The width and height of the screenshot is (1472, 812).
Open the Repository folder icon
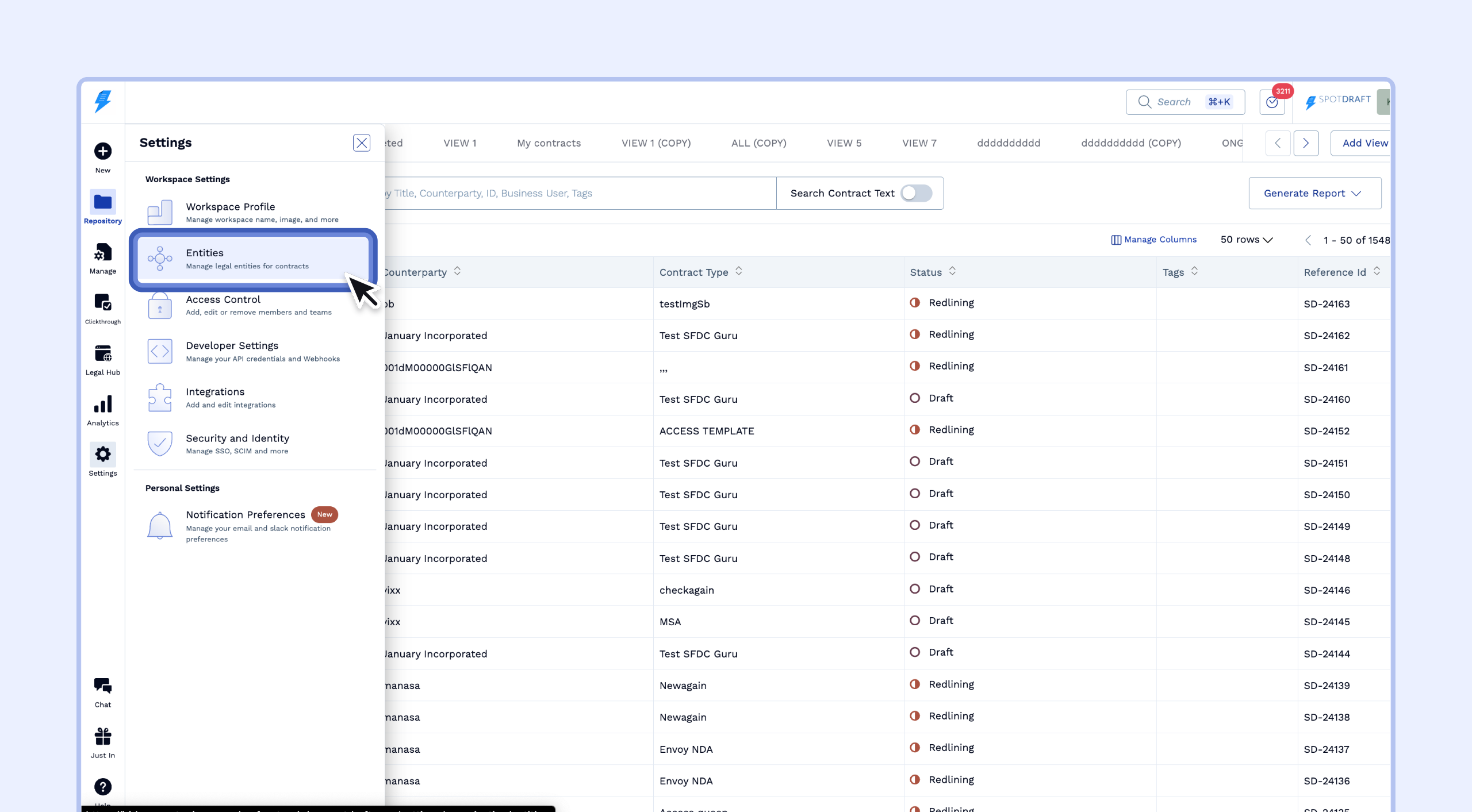(x=103, y=202)
